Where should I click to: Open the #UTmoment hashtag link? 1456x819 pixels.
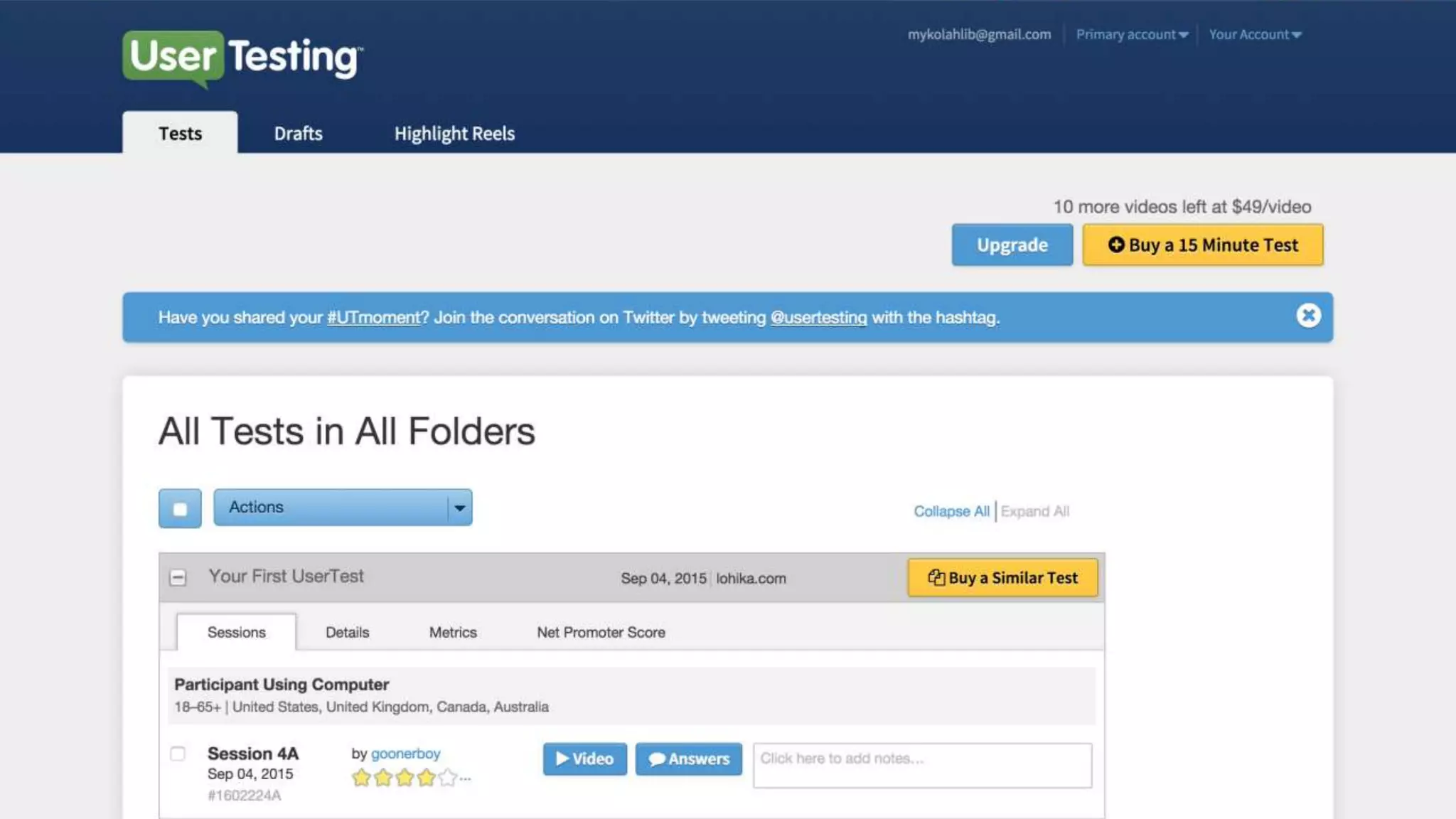click(374, 318)
